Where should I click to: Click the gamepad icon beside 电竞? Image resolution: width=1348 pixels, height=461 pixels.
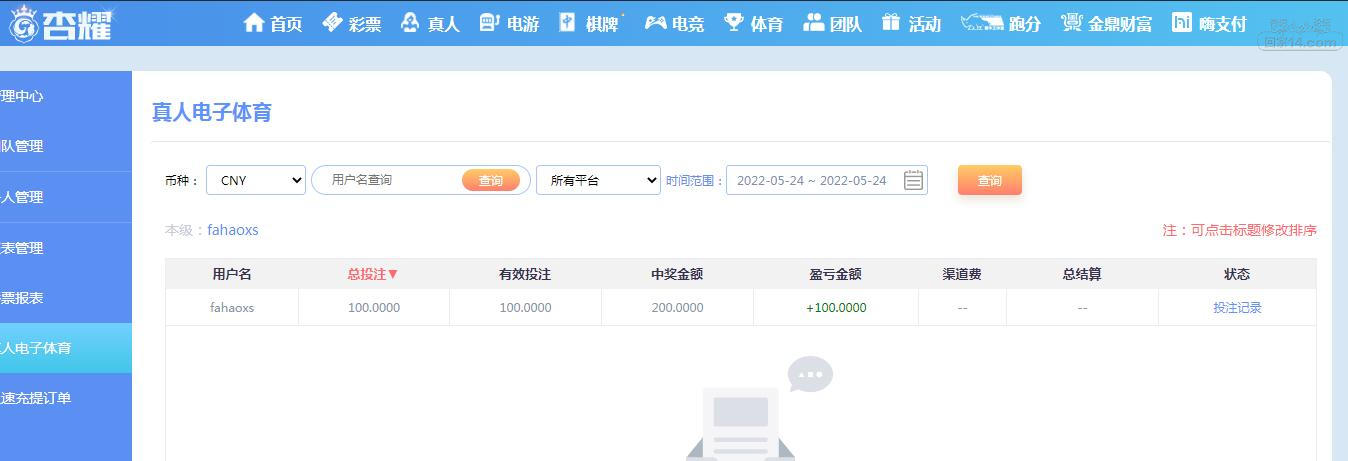coord(655,22)
